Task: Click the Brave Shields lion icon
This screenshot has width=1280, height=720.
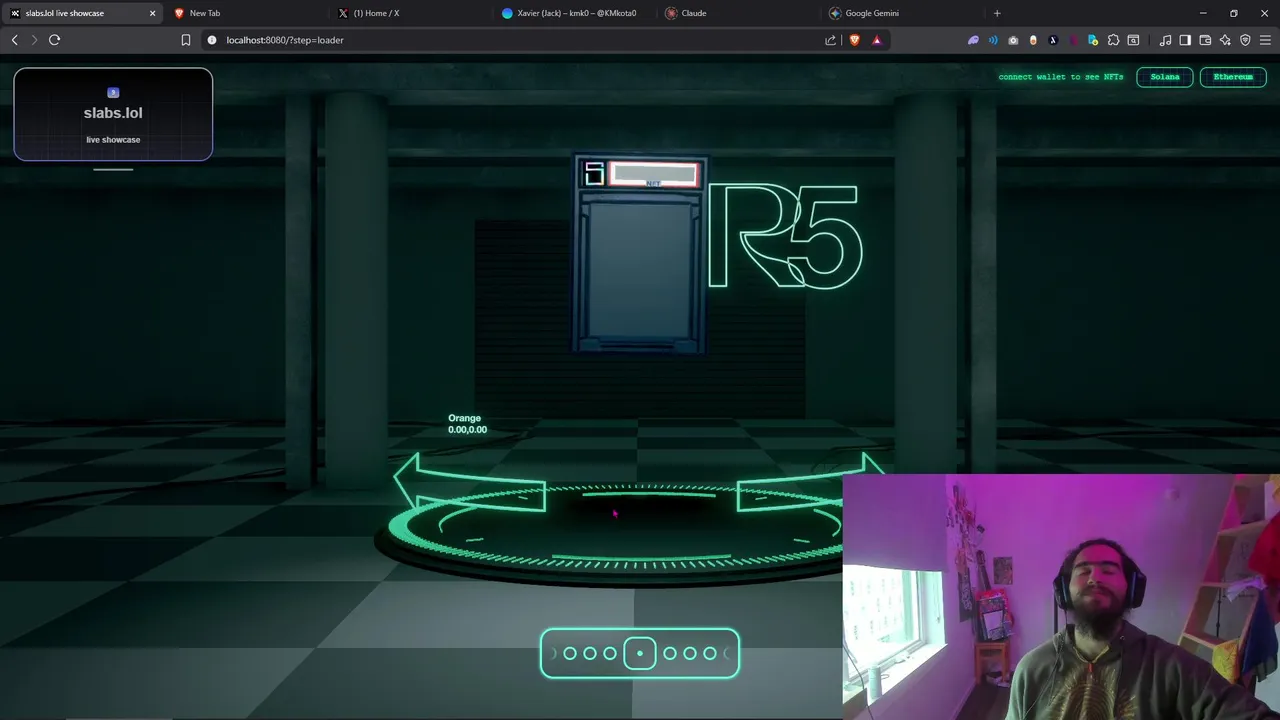Action: tap(854, 40)
